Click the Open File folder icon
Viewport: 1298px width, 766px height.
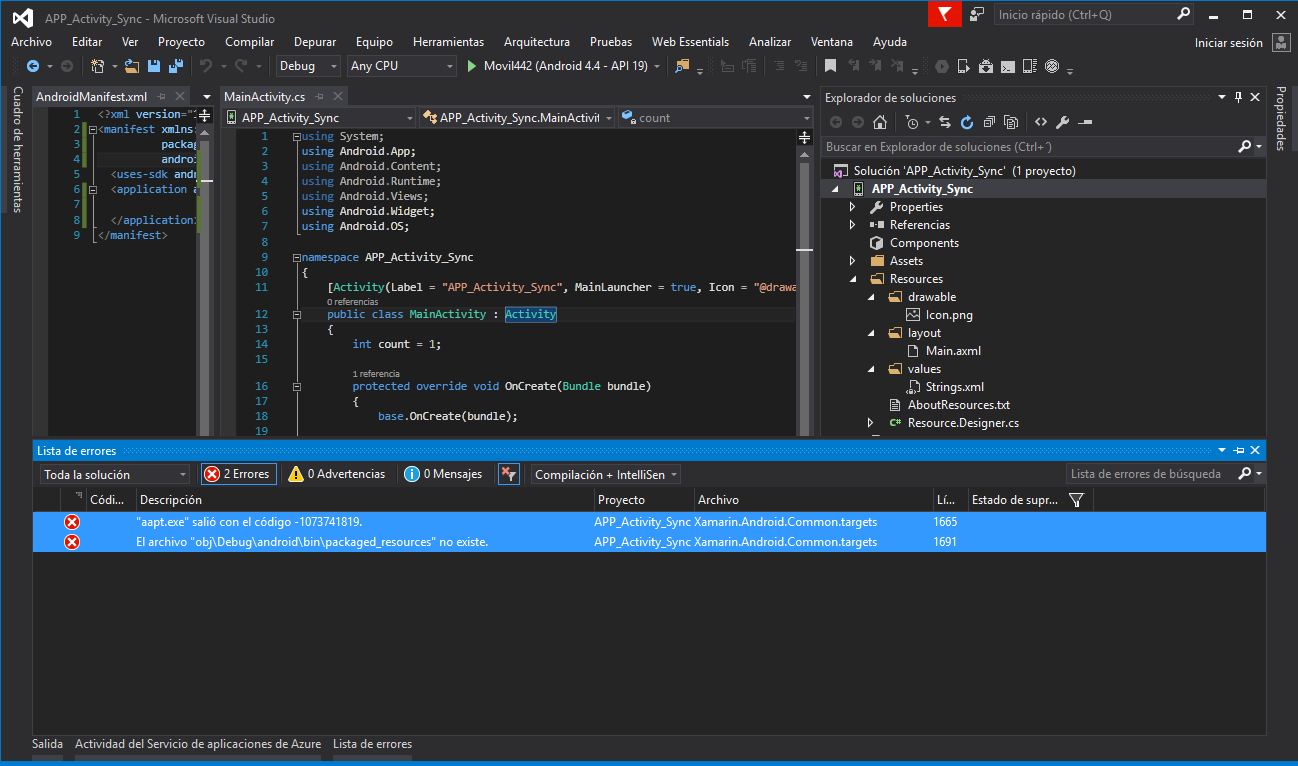click(x=134, y=66)
